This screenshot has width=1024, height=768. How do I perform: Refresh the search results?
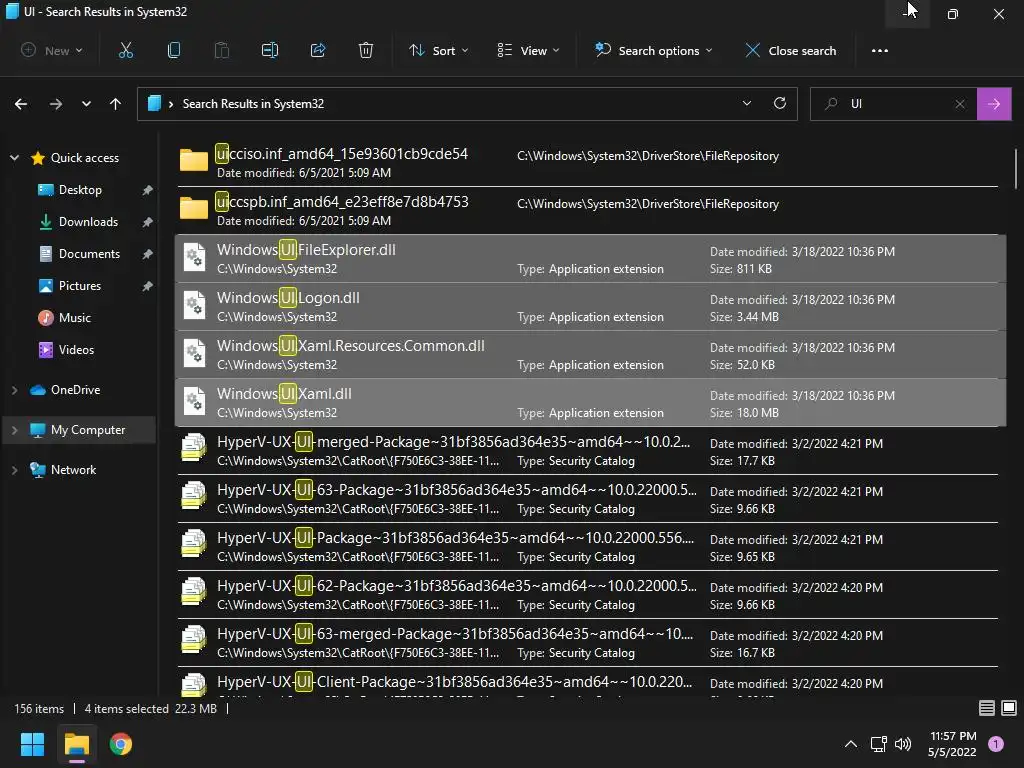tap(780, 103)
